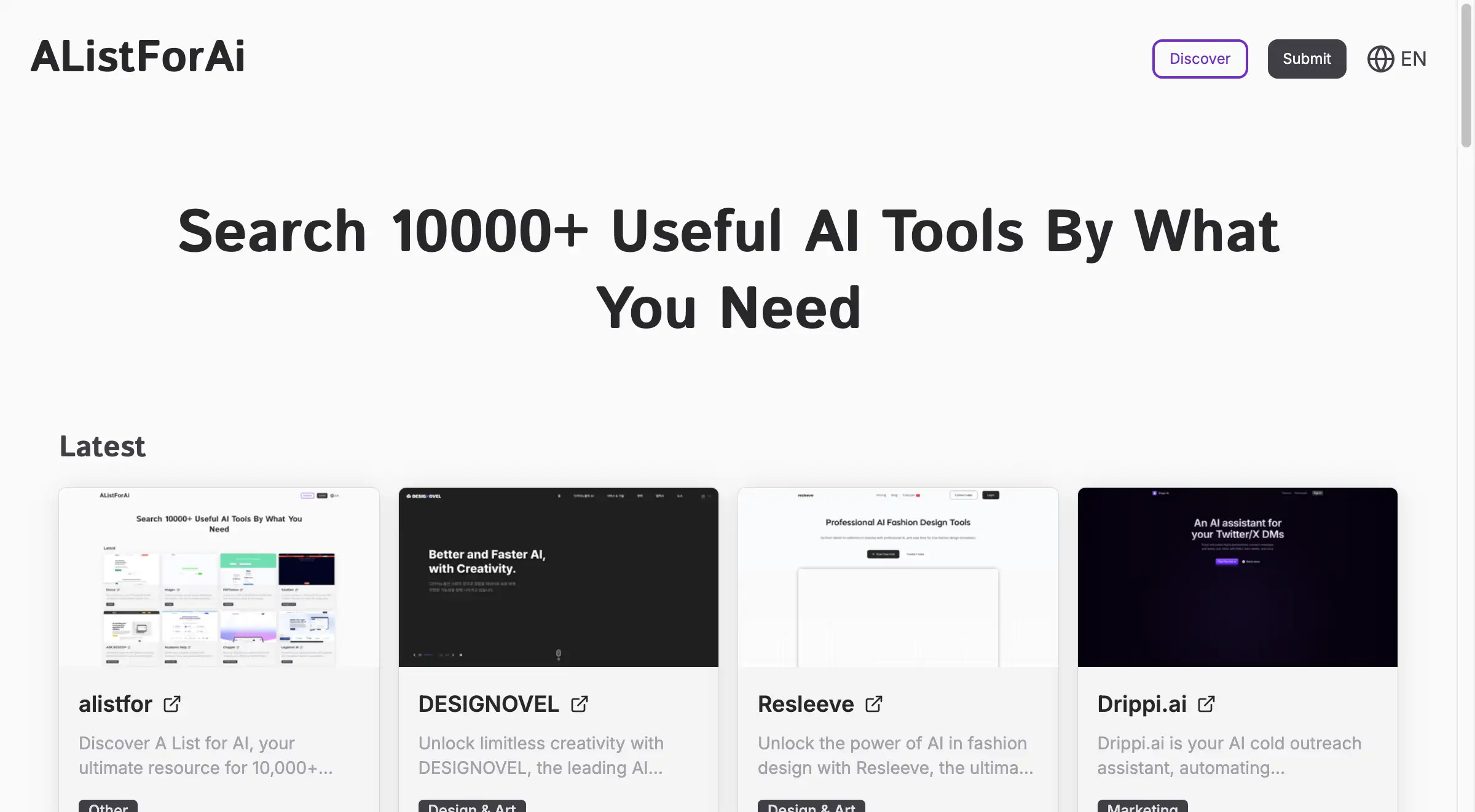Viewport: 1475px width, 812px height.
Task: Click the globe language icon
Action: (x=1380, y=59)
